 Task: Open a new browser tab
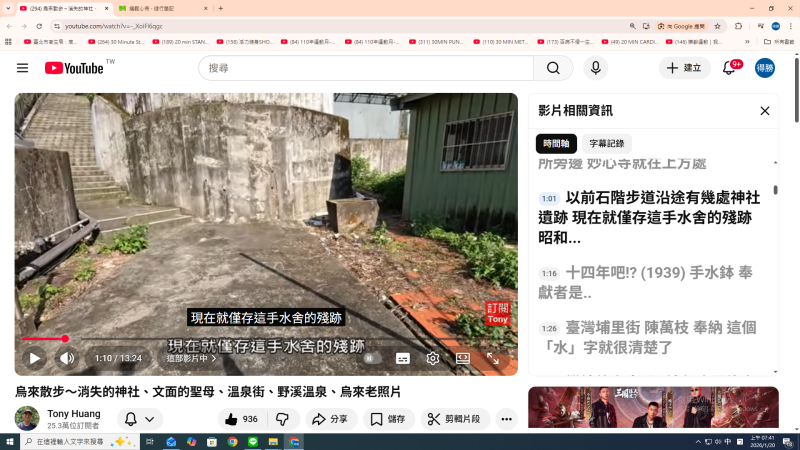pyautogui.click(x=221, y=8)
